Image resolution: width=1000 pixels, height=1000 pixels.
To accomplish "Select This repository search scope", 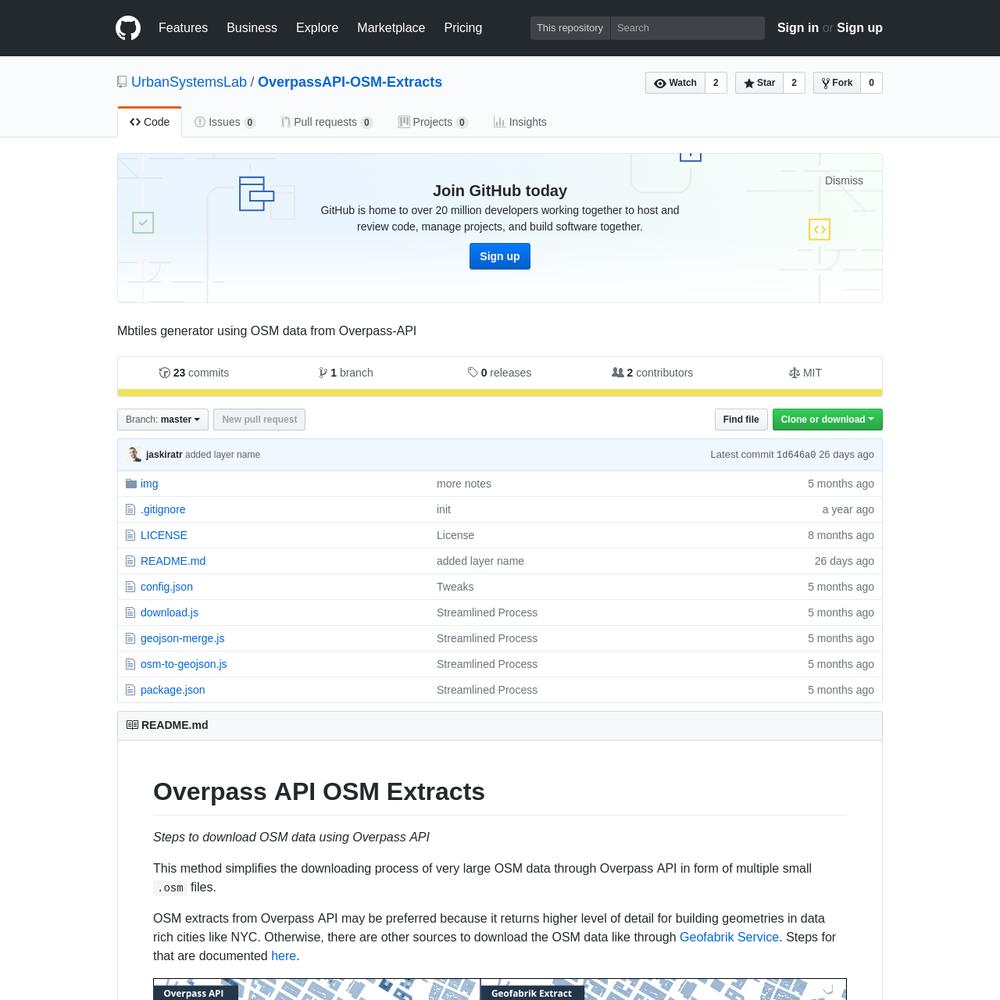I will 570,28.
